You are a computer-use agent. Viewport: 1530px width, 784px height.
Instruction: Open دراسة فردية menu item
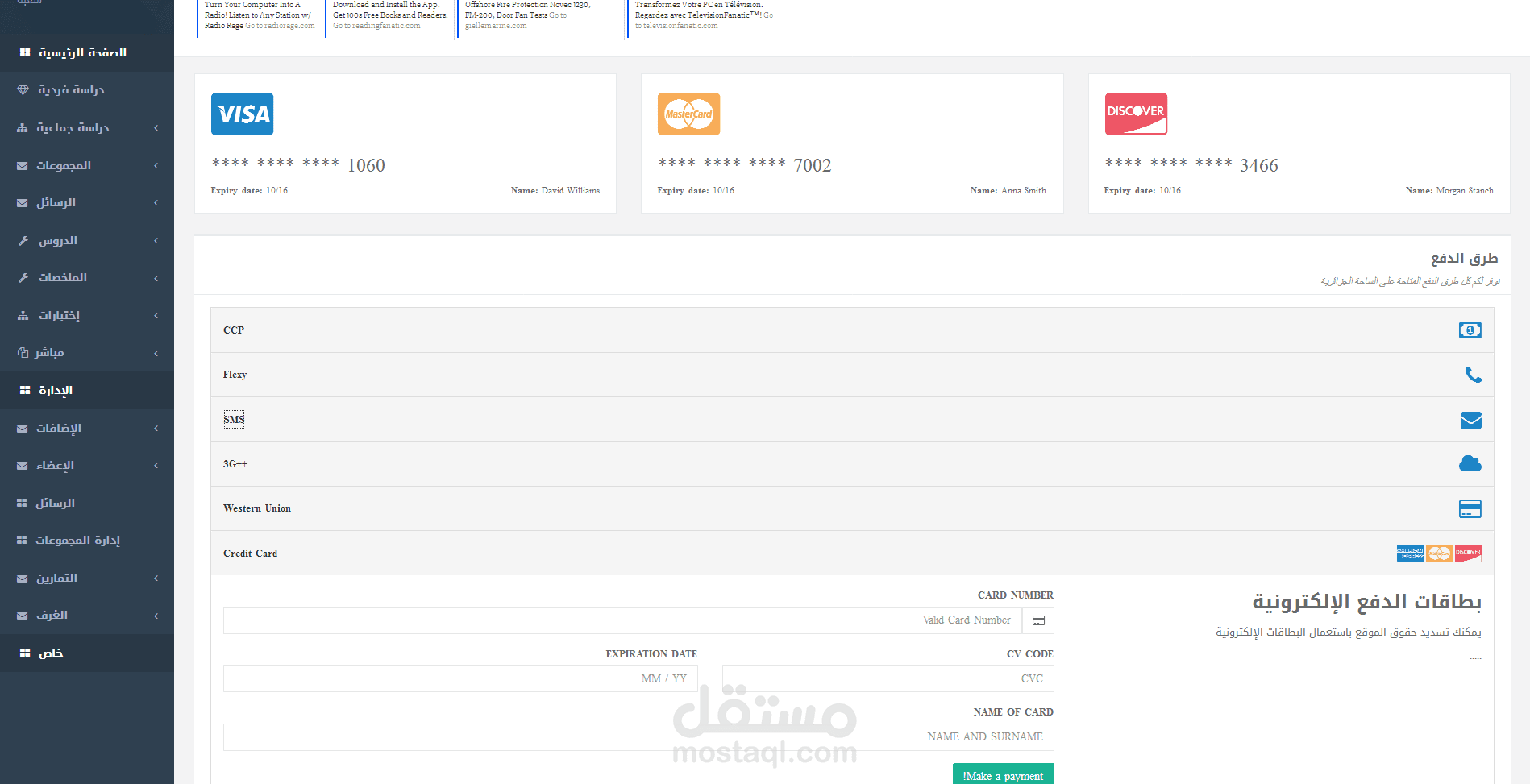coord(87,90)
